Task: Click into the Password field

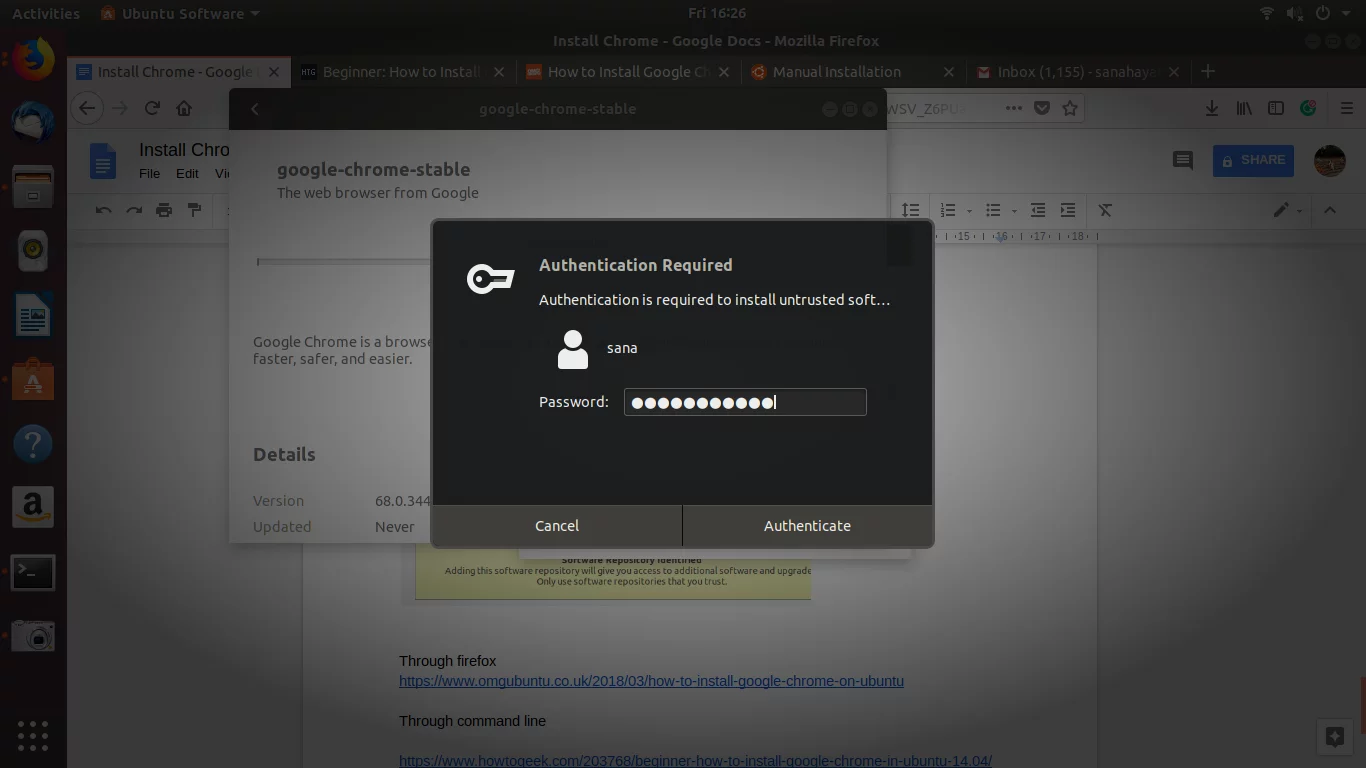Action: (x=745, y=402)
